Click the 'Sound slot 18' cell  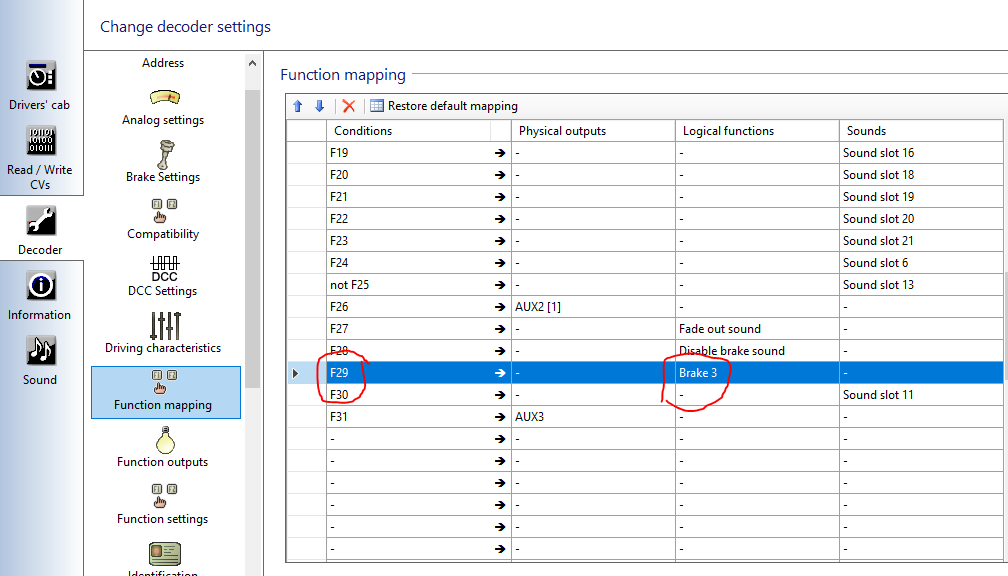click(x=921, y=175)
